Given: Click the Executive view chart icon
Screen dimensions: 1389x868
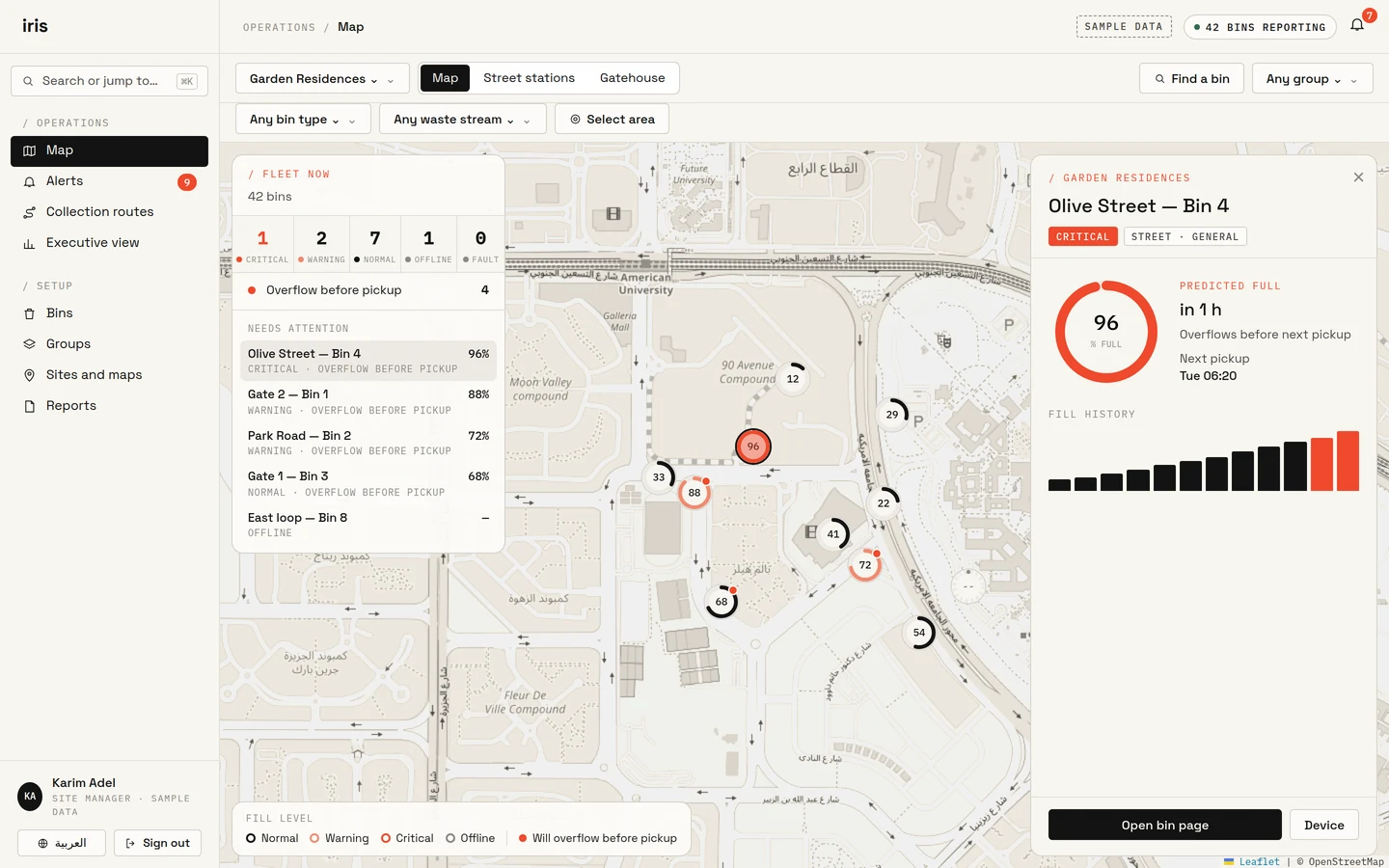Looking at the screenshot, I should pyautogui.click(x=29, y=243).
